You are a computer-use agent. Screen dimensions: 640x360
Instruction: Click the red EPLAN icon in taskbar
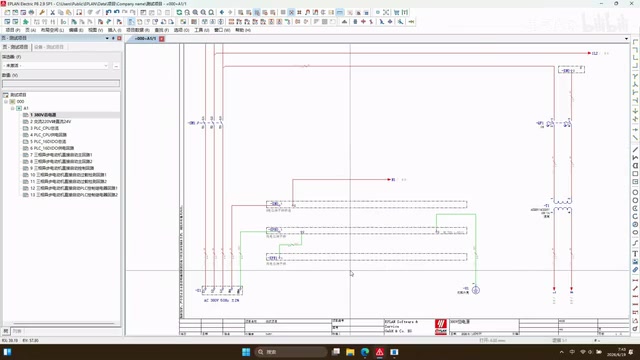pyautogui.click(x=380, y=352)
